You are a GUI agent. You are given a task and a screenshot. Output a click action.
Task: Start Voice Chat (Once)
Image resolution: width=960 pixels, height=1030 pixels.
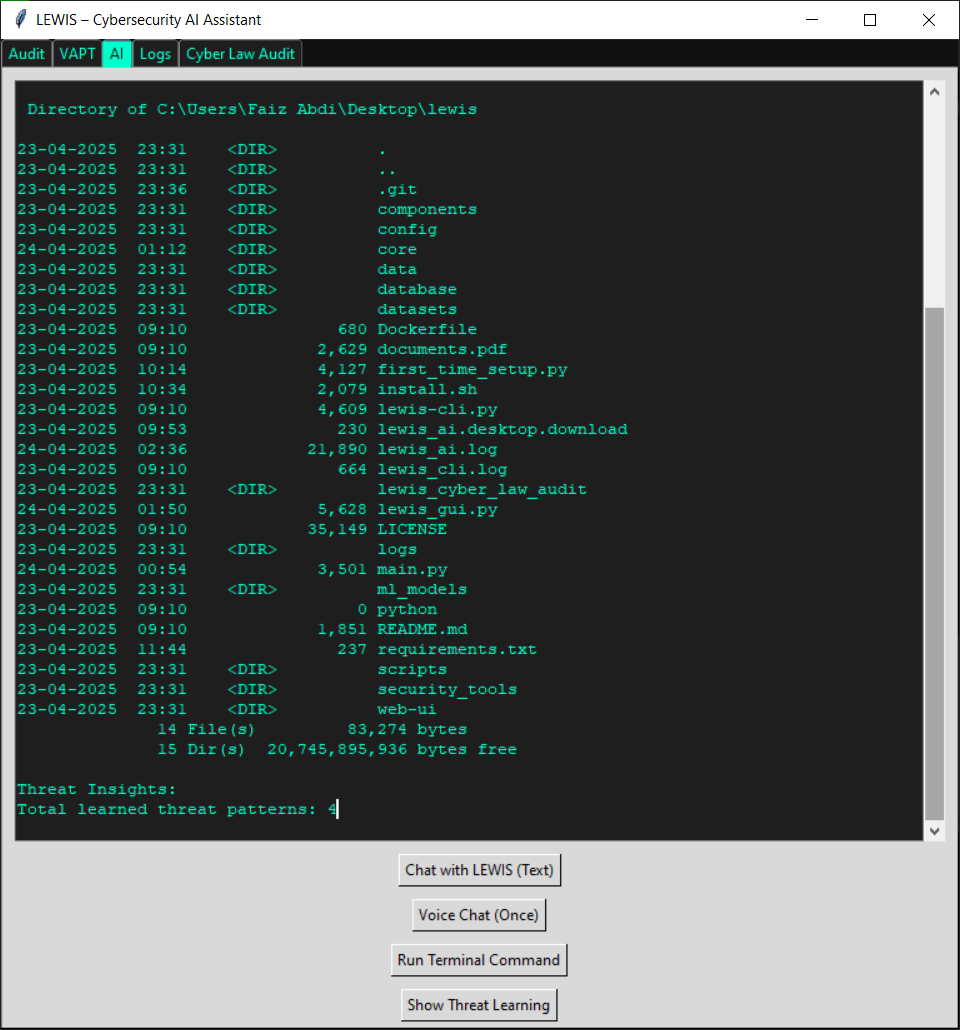click(x=479, y=915)
